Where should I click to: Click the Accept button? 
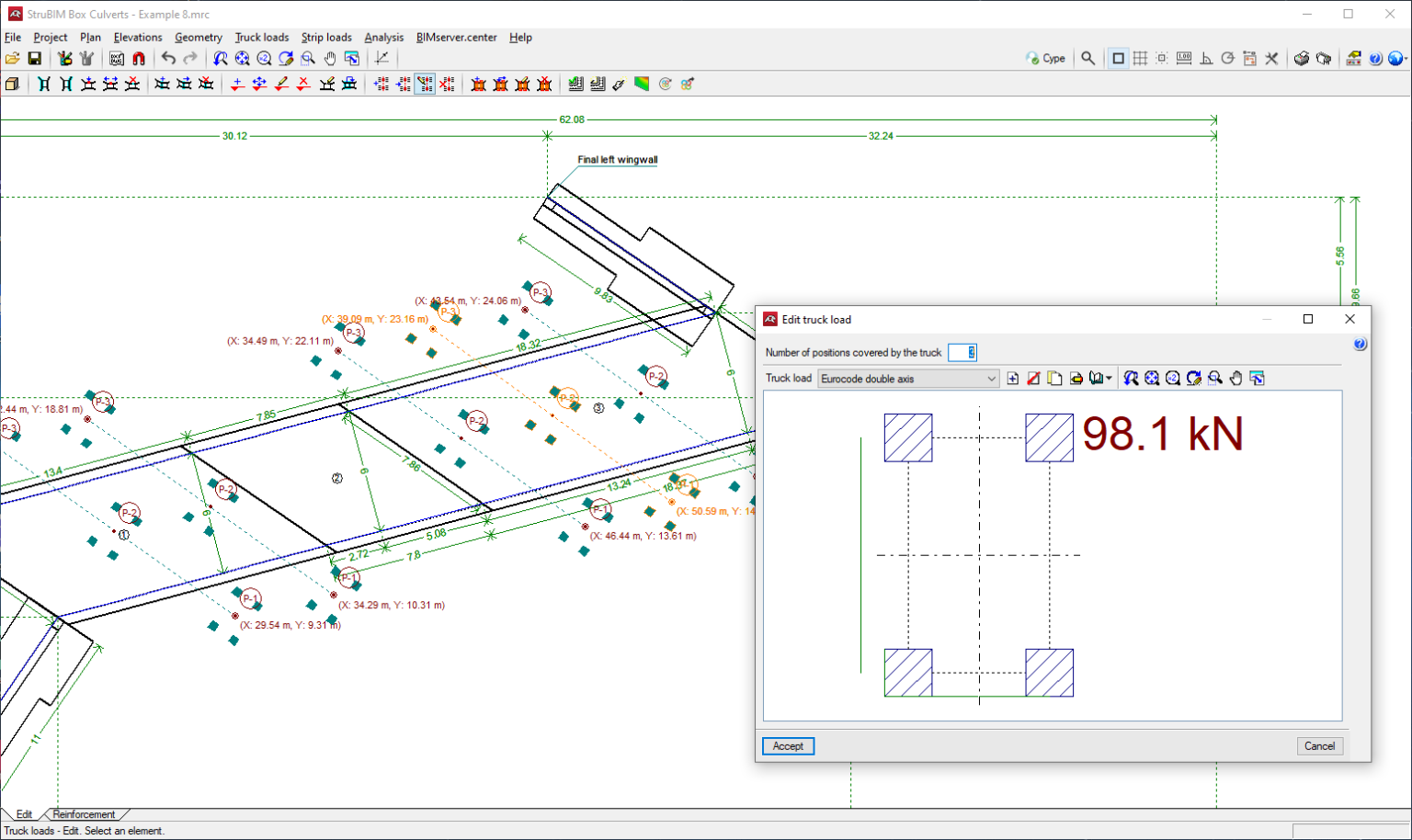pyautogui.click(x=788, y=746)
